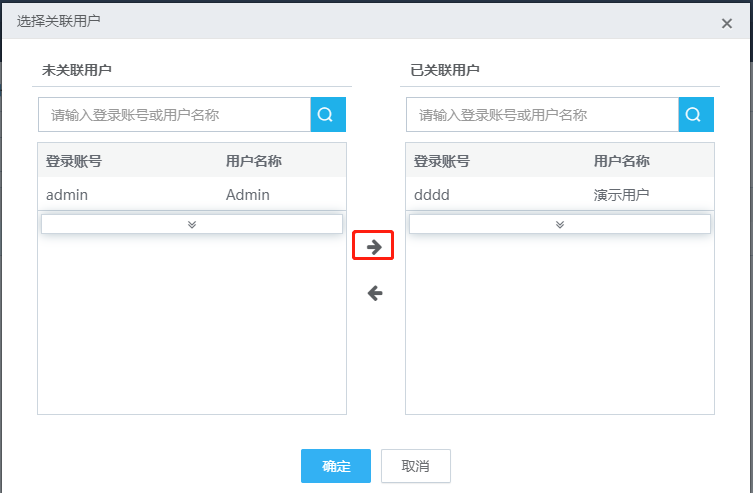Move selected user left with arrow button
Viewport: 753px width, 493px height.
tap(375, 293)
